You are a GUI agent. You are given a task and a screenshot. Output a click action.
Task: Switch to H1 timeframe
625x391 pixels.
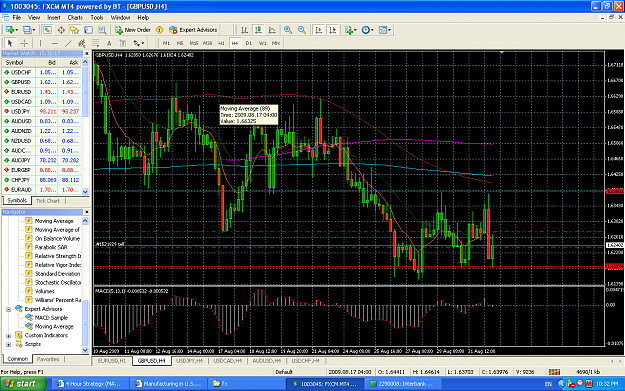coord(221,43)
